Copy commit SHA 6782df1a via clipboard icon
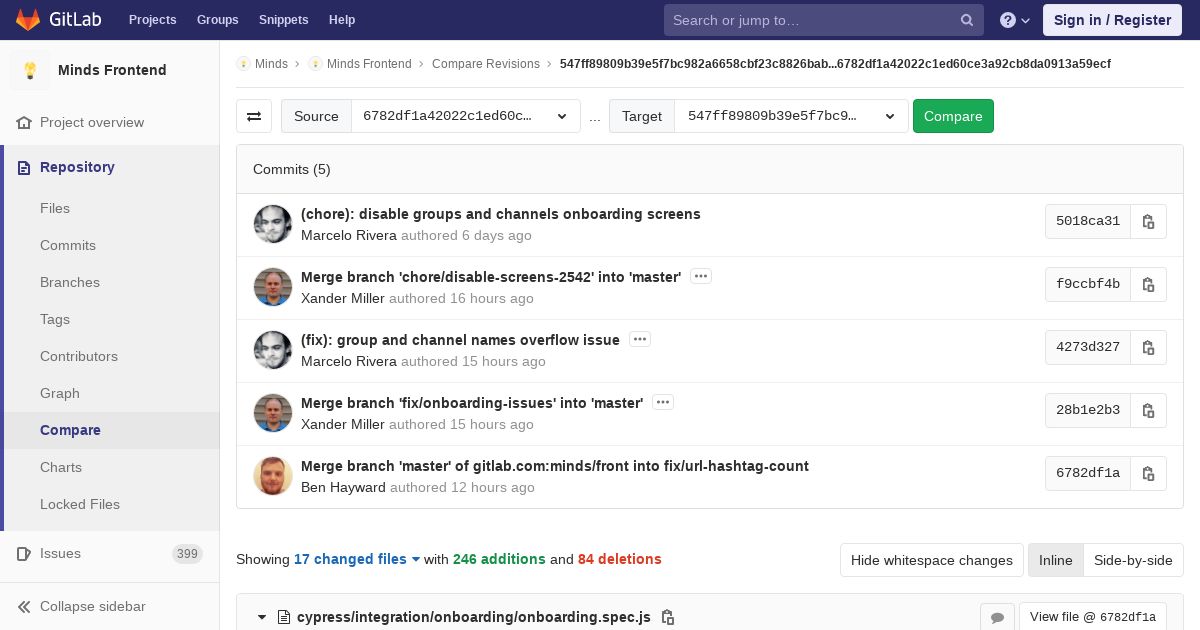 pyautogui.click(x=1148, y=473)
